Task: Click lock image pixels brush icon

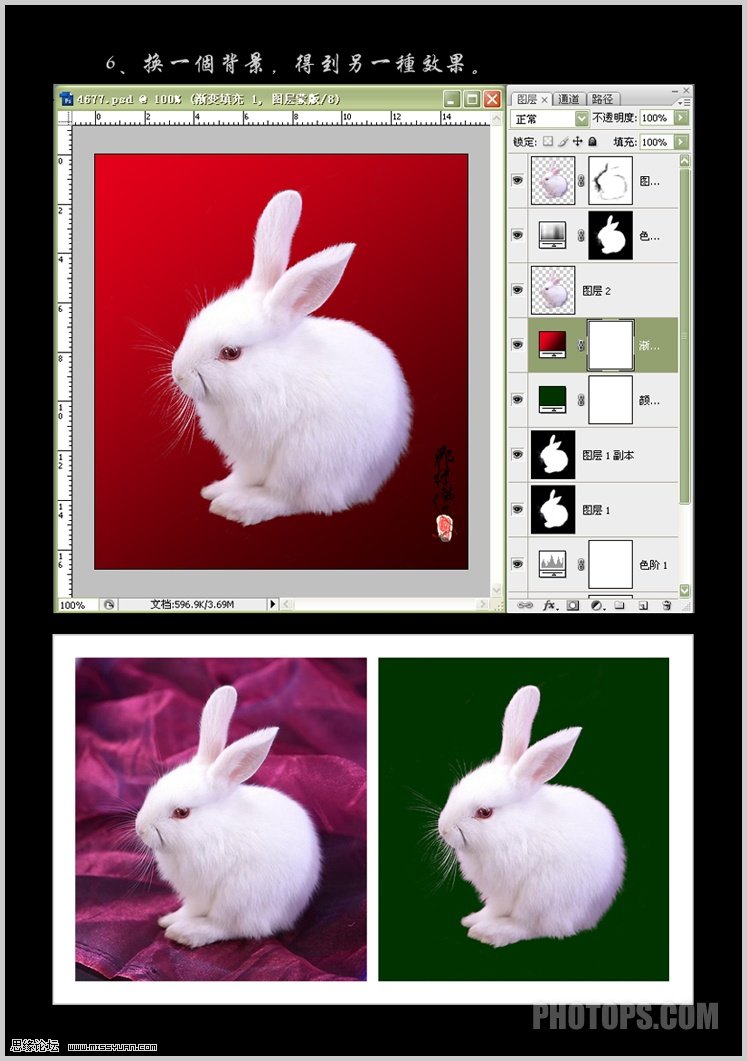Action: click(x=562, y=141)
